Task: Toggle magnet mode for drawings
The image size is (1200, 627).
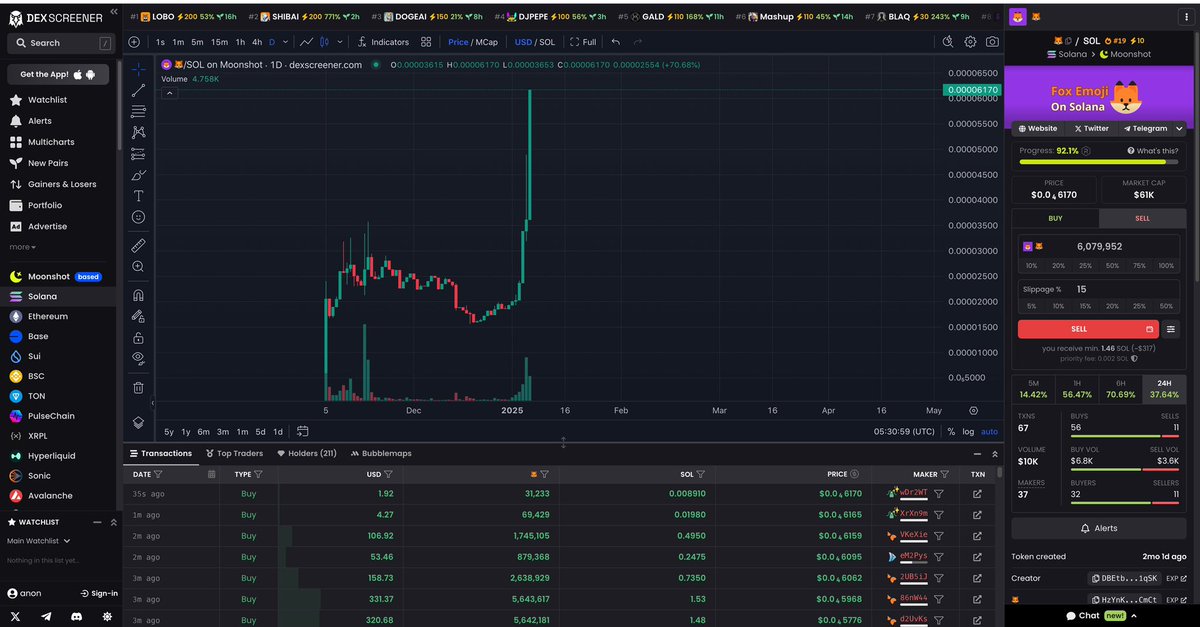Action: click(138, 295)
